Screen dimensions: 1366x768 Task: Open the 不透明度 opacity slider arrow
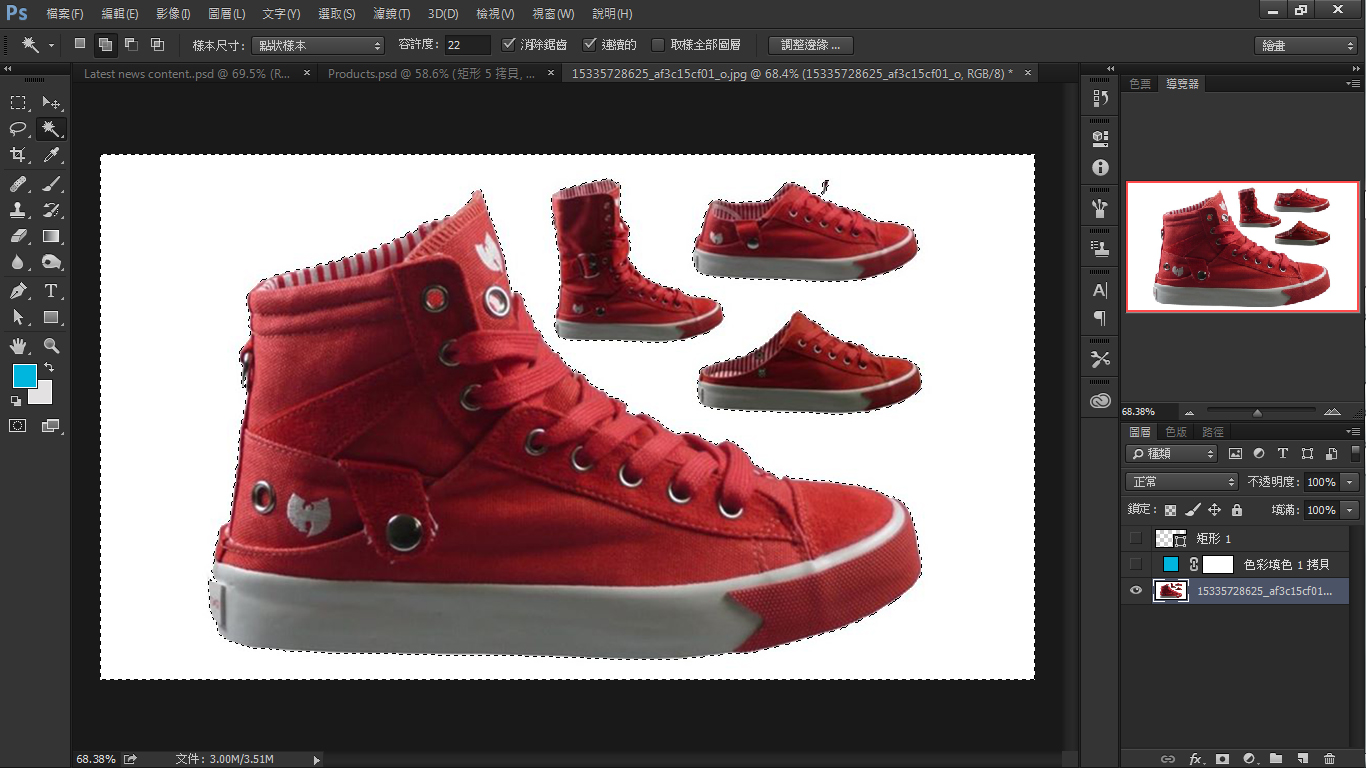click(x=1351, y=482)
